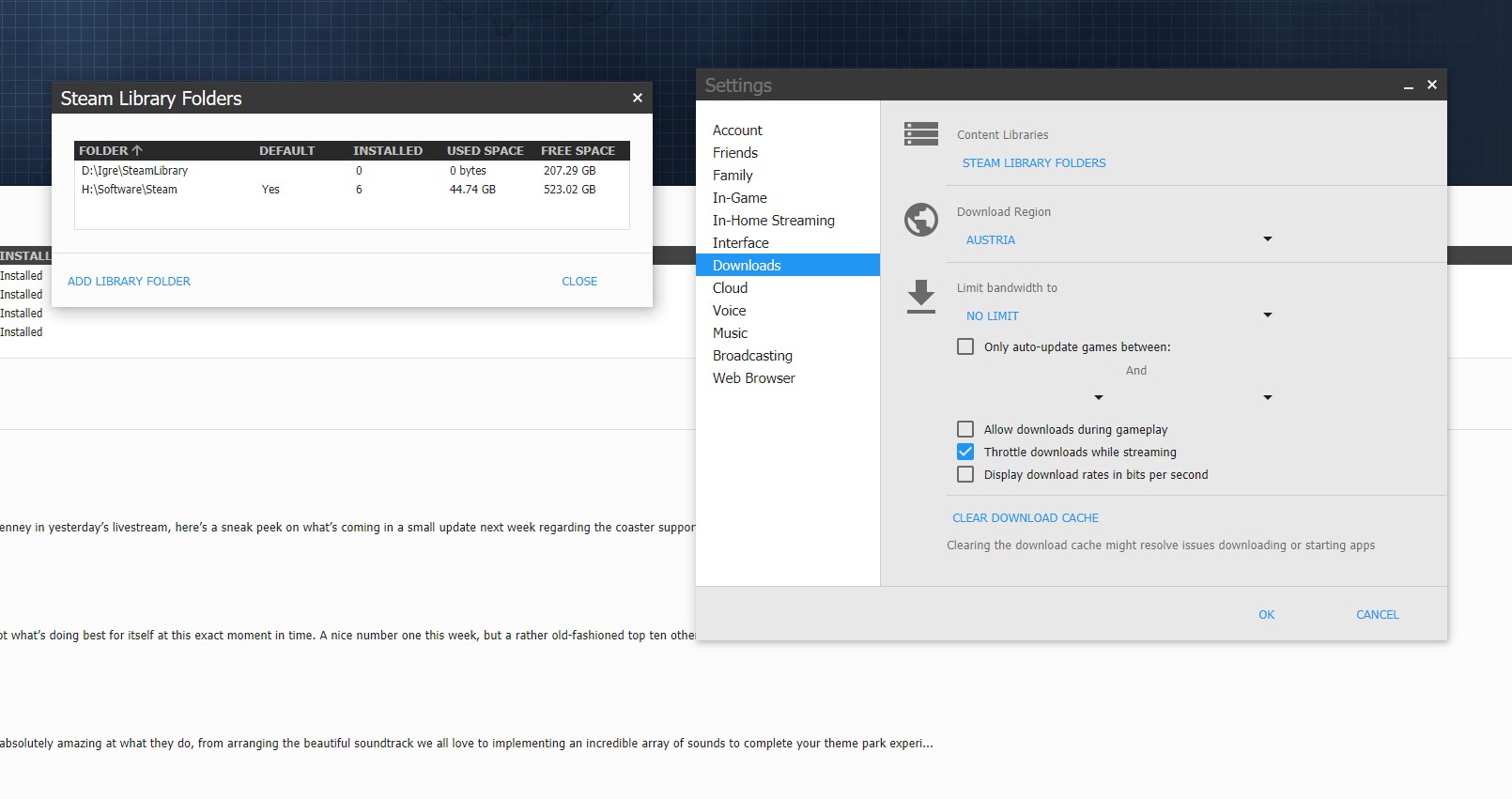Click the bandwidth download arrow icon

tap(920, 297)
